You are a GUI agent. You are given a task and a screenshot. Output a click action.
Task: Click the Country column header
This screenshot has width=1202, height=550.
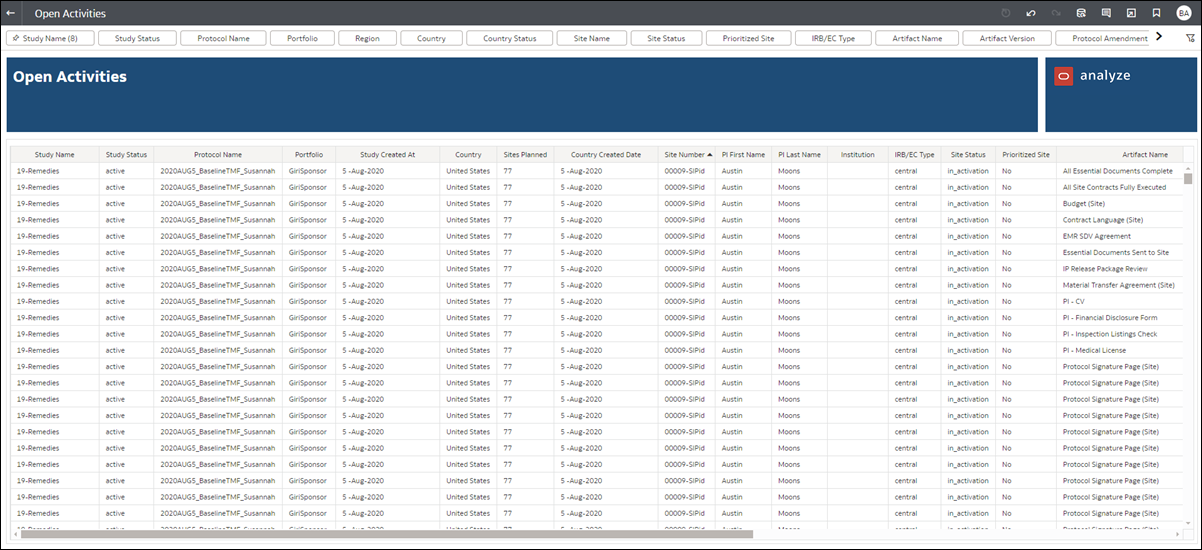[468, 155]
